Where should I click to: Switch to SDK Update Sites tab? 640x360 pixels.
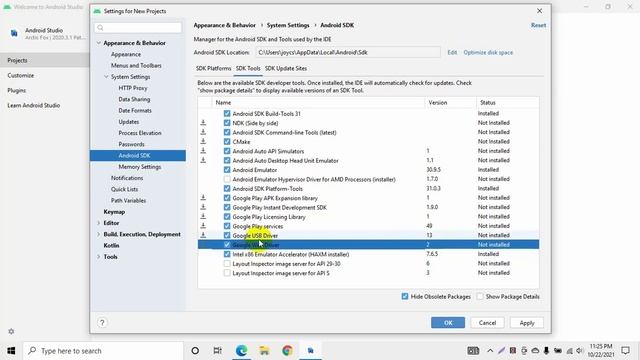pos(286,69)
